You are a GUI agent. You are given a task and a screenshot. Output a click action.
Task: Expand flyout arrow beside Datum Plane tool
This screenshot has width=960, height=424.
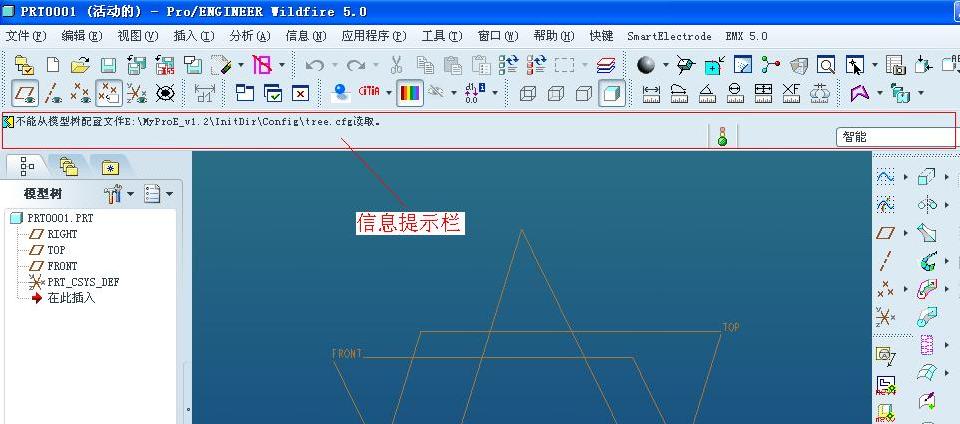point(905,232)
